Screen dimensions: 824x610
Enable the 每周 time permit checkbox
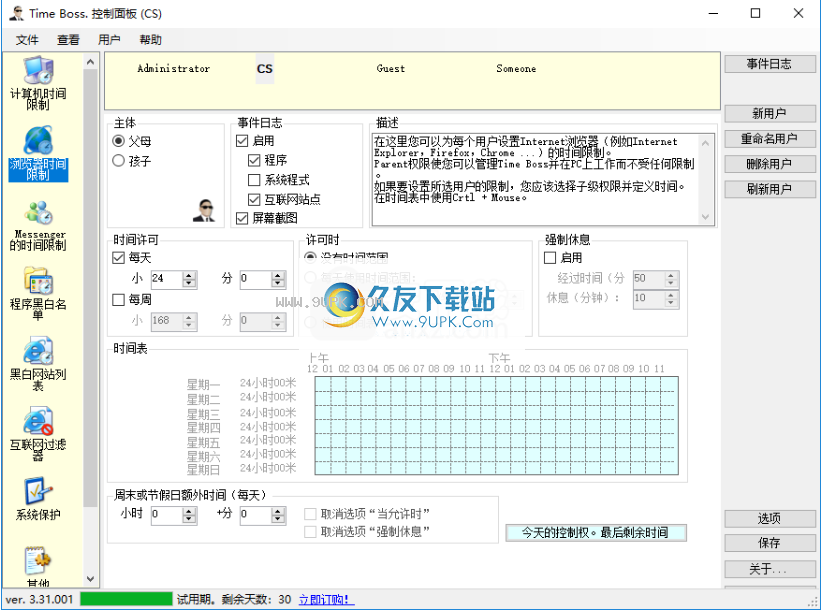tap(118, 299)
